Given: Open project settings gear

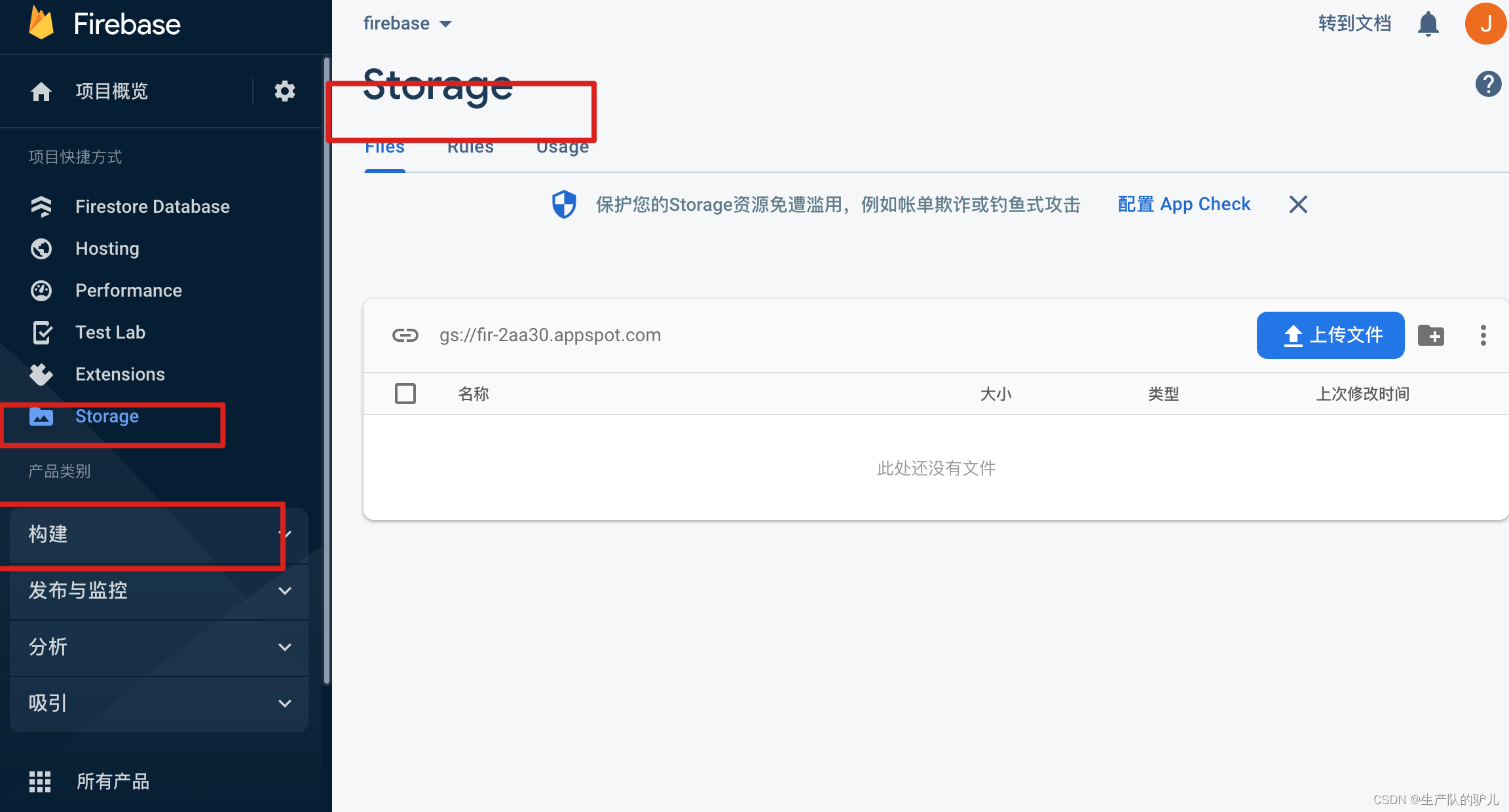Looking at the screenshot, I should click(284, 91).
